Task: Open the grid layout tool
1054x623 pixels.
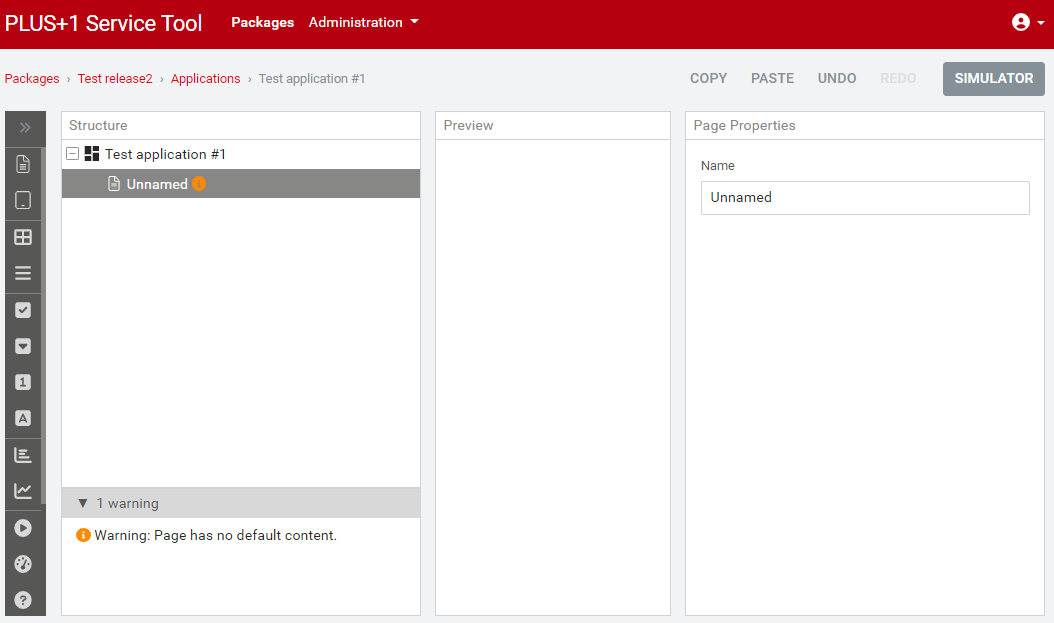Action: (x=24, y=237)
